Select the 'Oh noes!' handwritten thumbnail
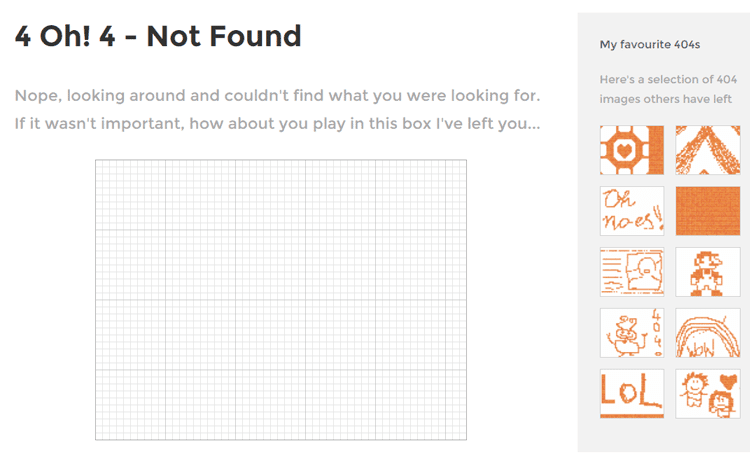The image size is (750, 464). (632, 211)
